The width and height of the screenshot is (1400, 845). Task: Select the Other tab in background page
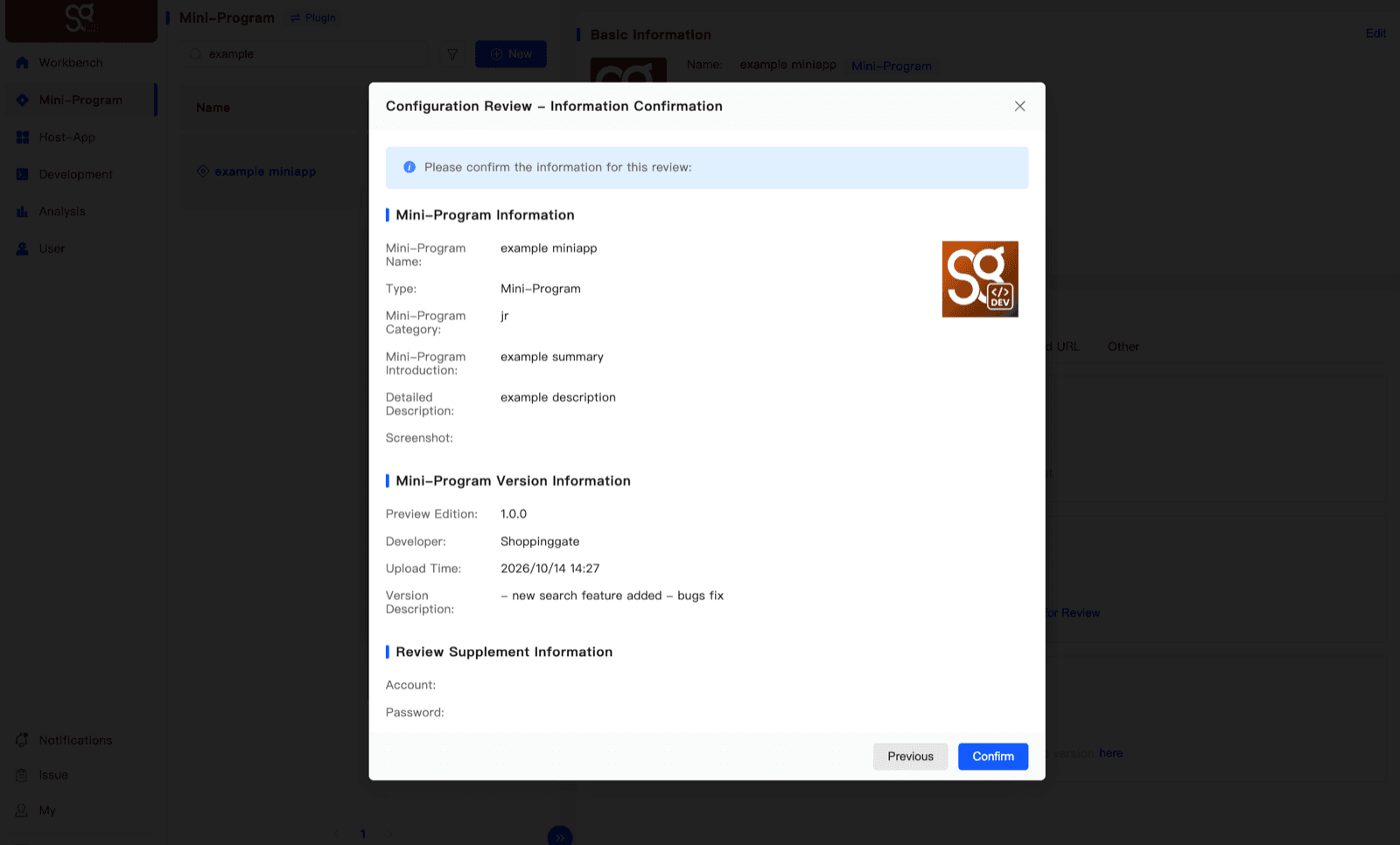[1123, 346]
